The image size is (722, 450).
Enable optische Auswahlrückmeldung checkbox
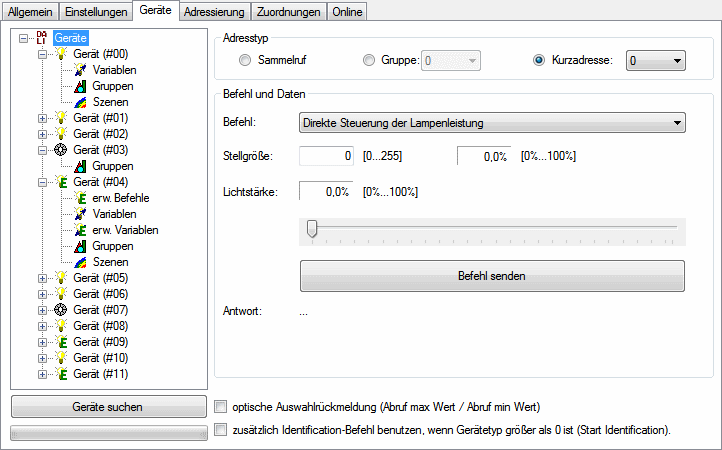[x=222, y=407]
